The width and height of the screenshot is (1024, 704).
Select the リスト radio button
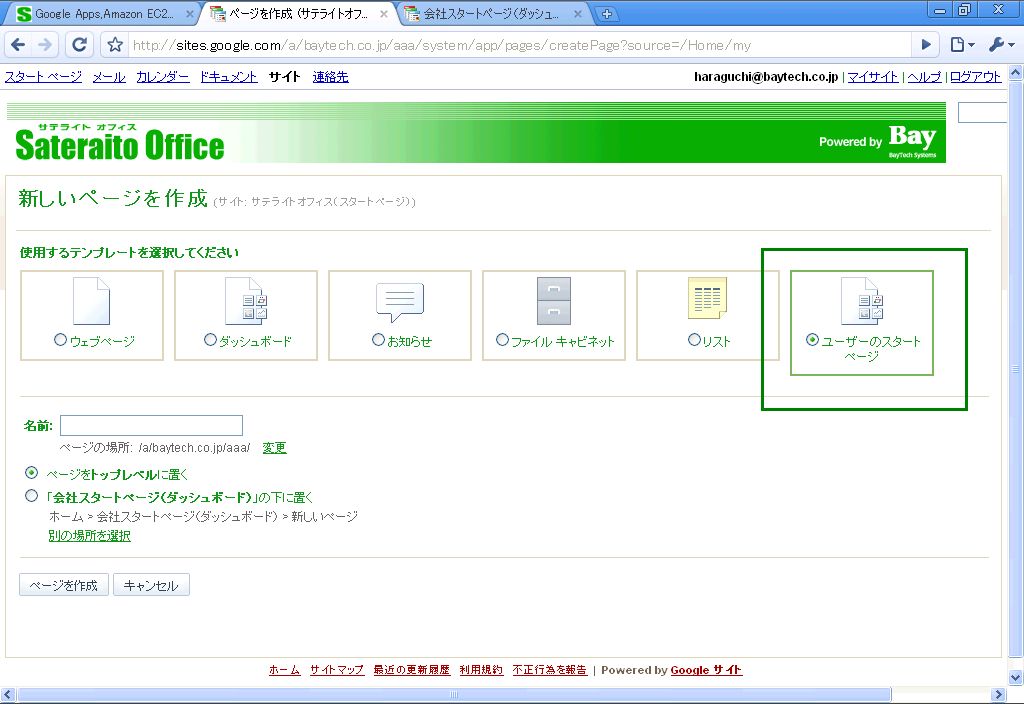coord(694,340)
